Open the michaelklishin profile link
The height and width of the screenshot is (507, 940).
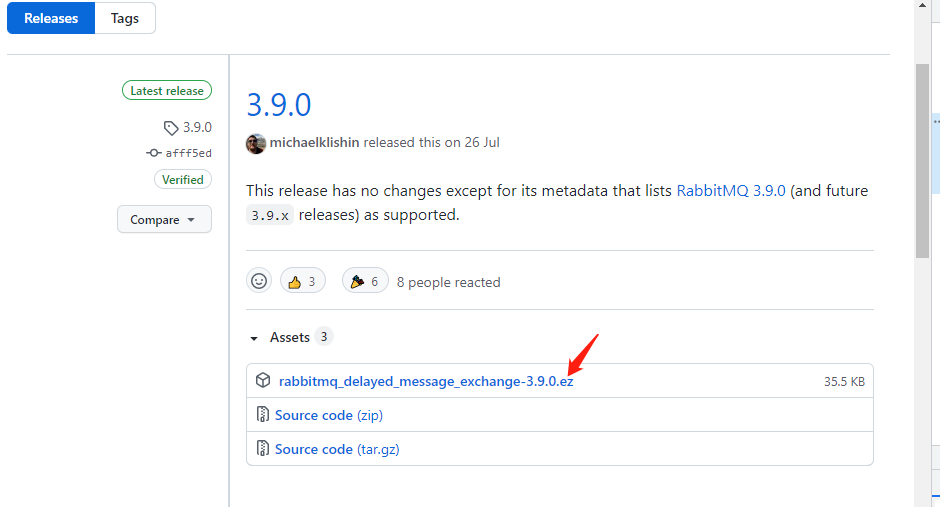click(314, 142)
